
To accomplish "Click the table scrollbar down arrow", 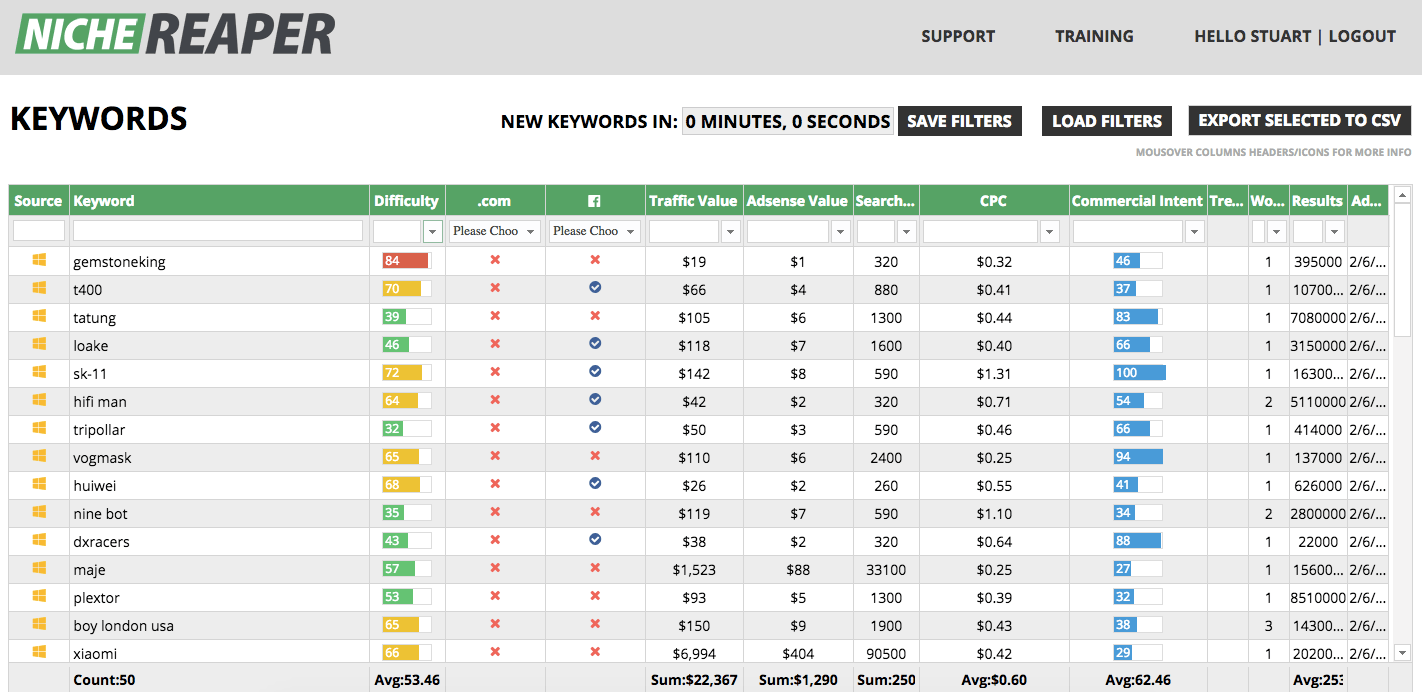I will 1402,653.
